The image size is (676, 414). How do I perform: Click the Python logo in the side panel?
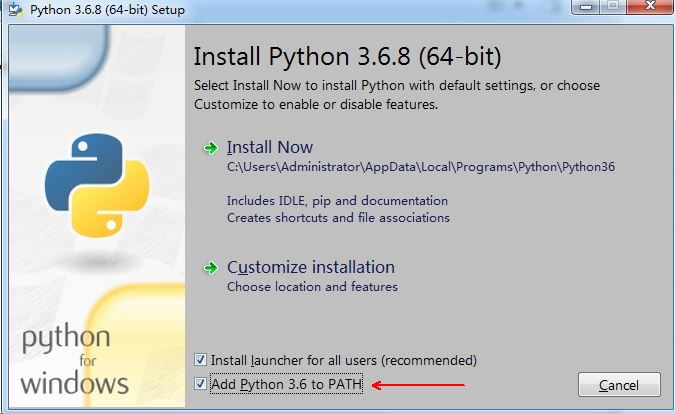(x=97, y=185)
